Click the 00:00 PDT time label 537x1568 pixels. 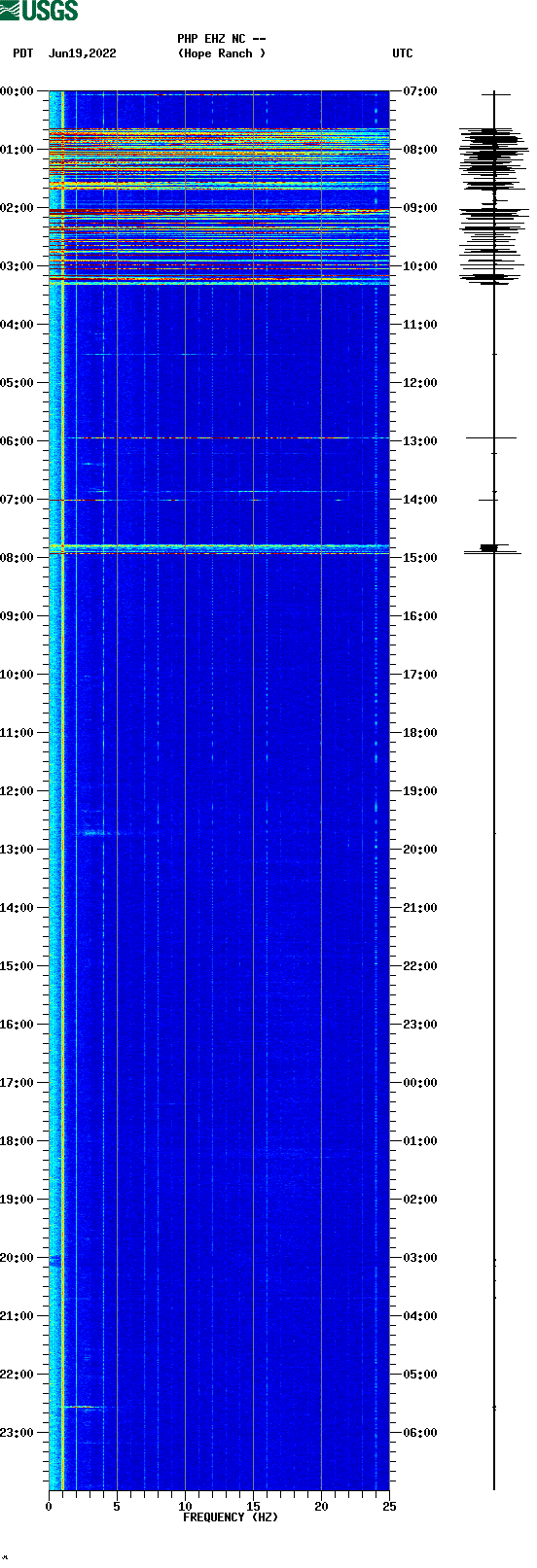tap(18, 91)
